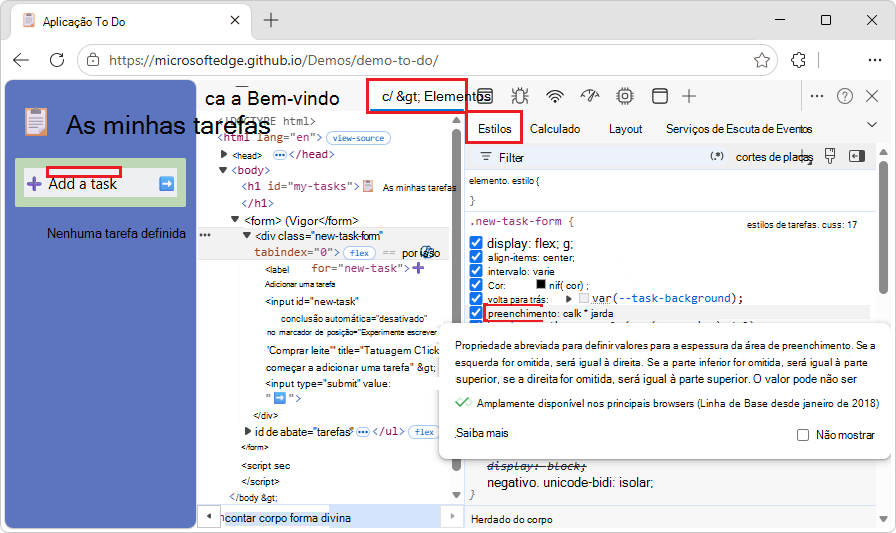The height and width of the screenshot is (533, 896).
Task: Uncheck the Cor property checkbox
Action: [476, 284]
